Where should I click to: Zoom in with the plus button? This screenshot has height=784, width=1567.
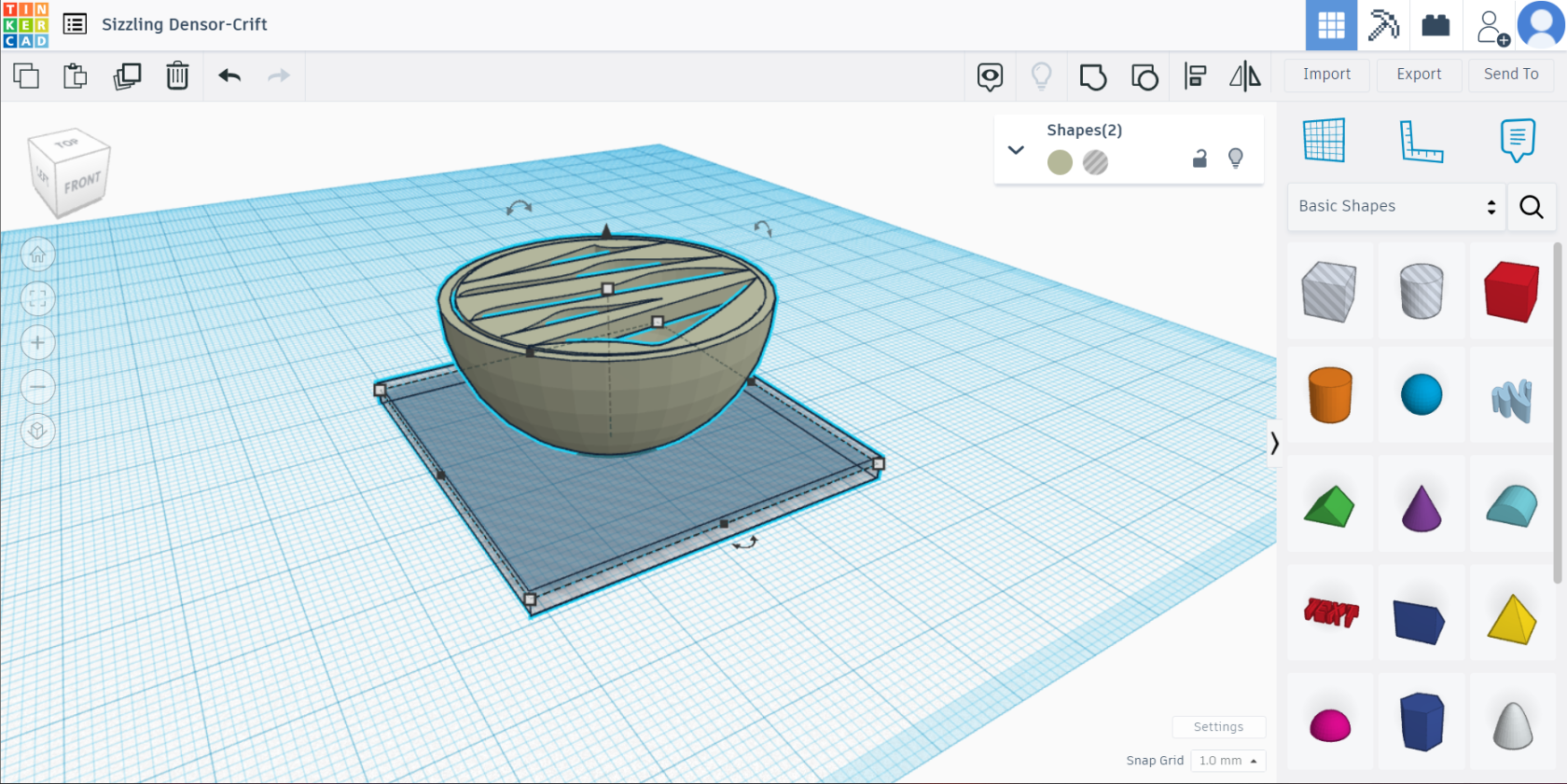37,342
